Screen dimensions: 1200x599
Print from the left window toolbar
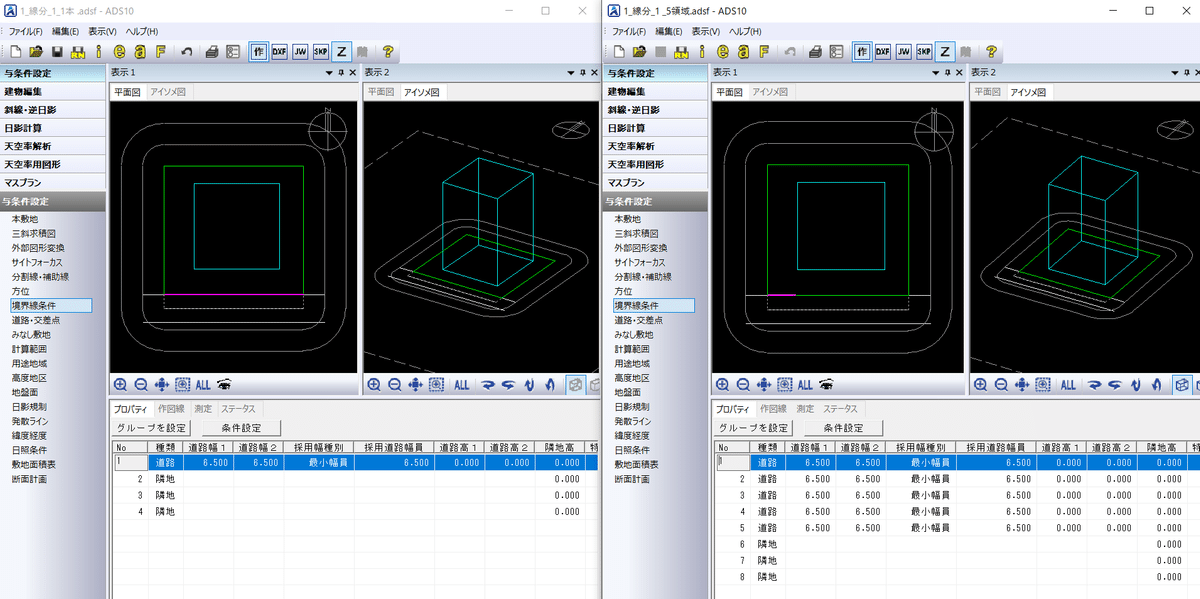click(x=212, y=51)
